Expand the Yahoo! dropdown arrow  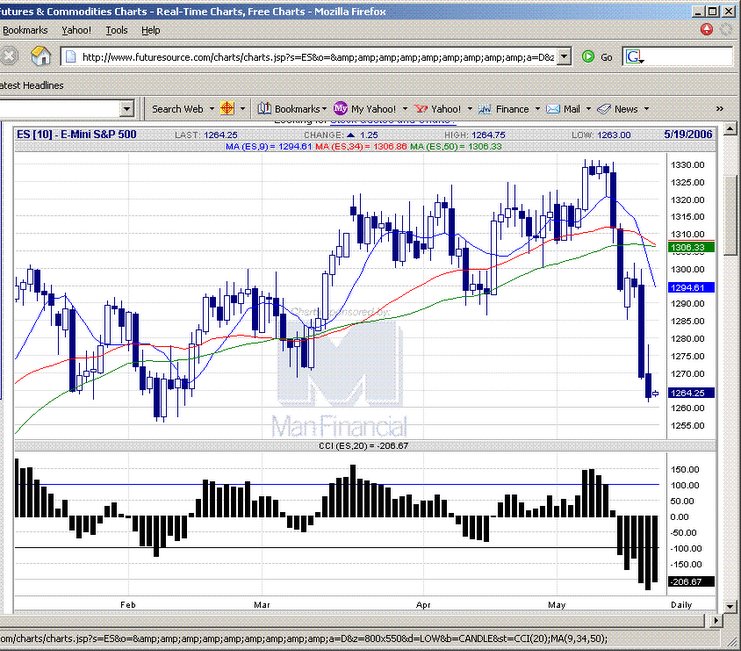pos(470,109)
